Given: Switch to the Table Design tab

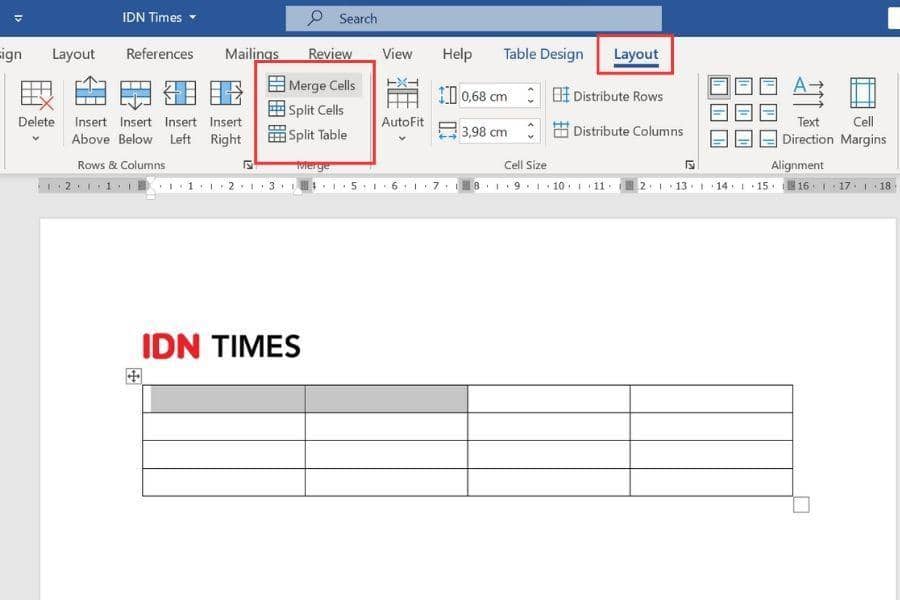Looking at the screenshot, I should click(x=543, y=54).
